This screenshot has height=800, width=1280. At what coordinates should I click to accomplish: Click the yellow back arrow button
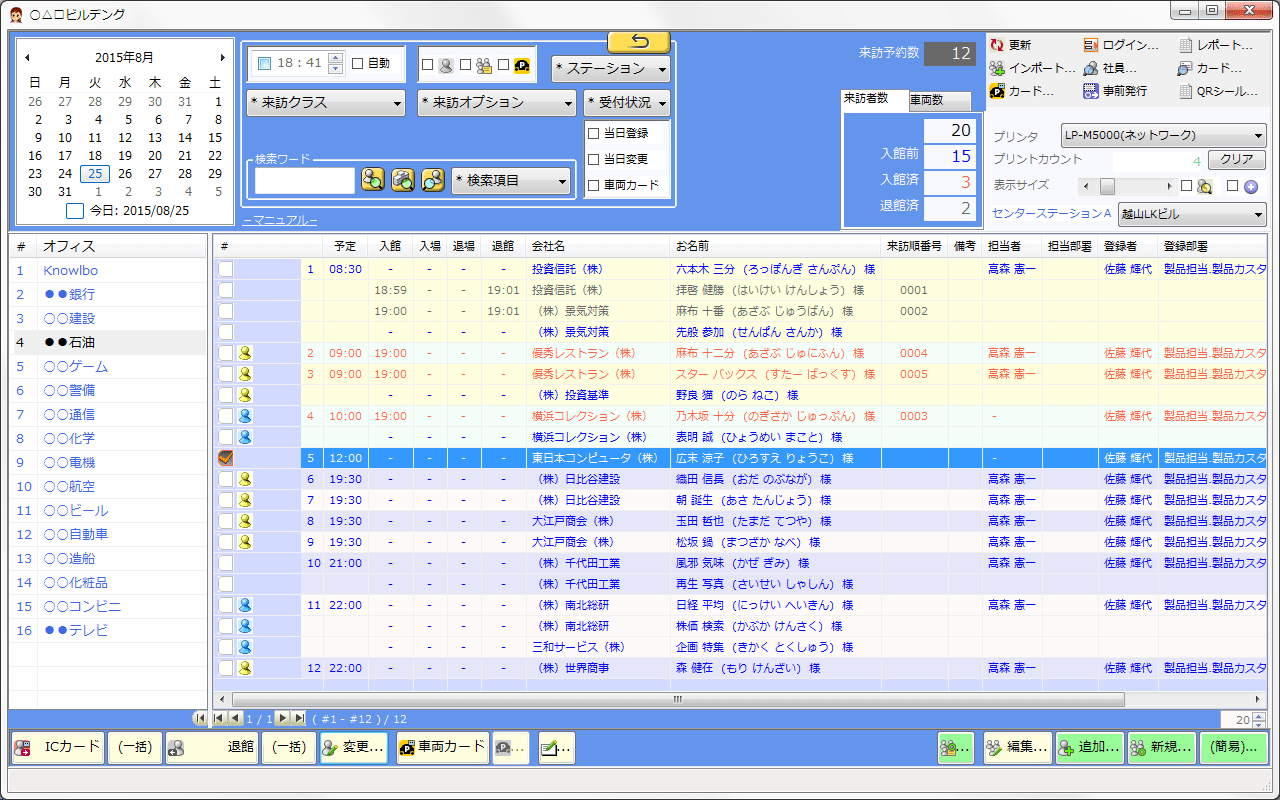click(639, 42)
